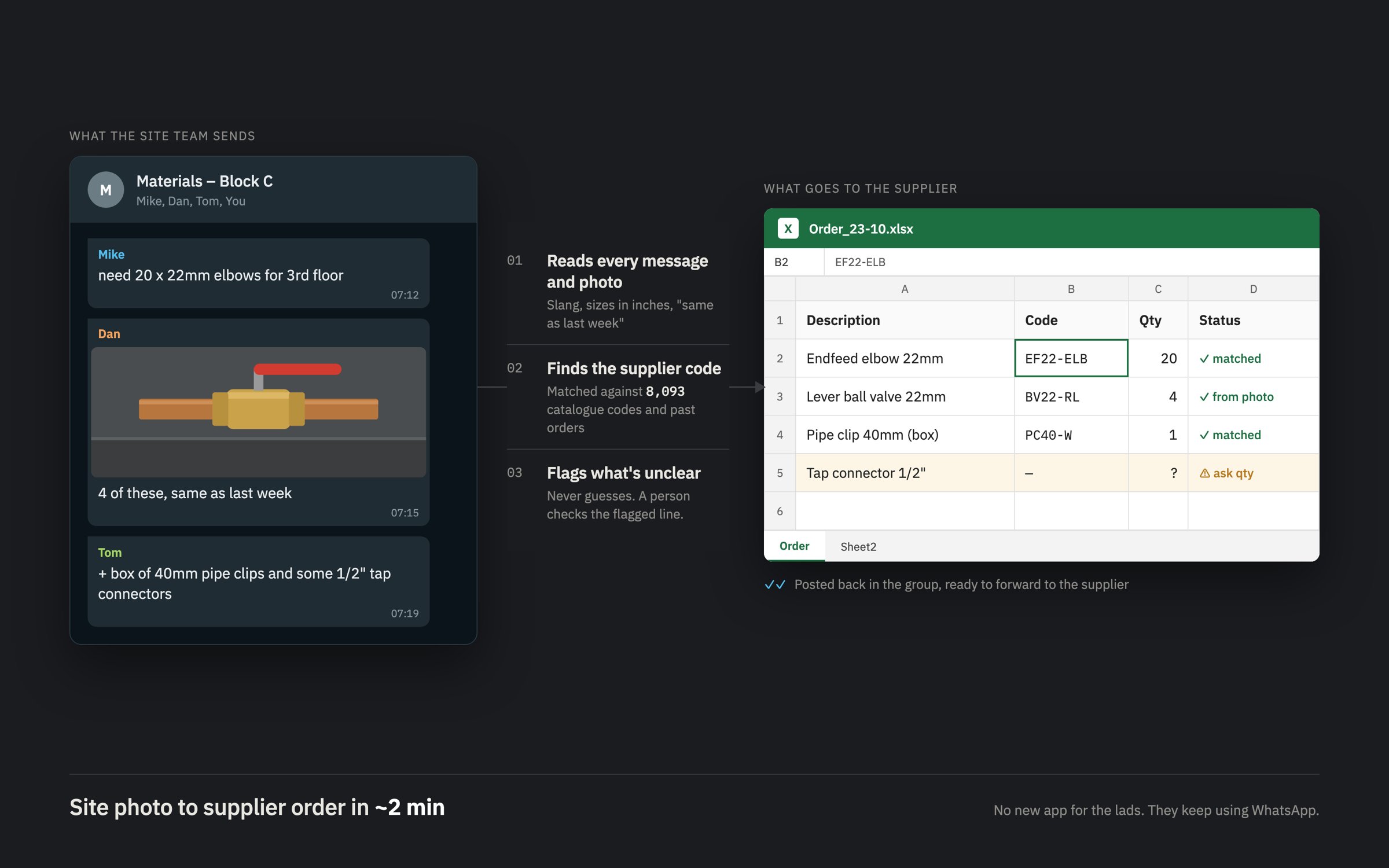Screen dimensions: 1389x868
Task: Click cell Lever ball valve 22mm
Action: 905,396
